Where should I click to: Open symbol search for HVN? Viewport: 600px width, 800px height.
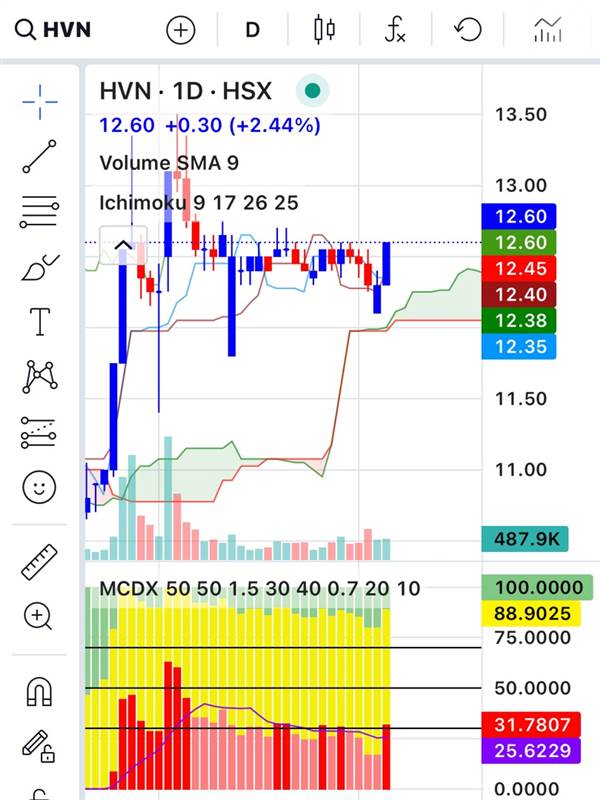pyautogui.click(x=53, y=30)
